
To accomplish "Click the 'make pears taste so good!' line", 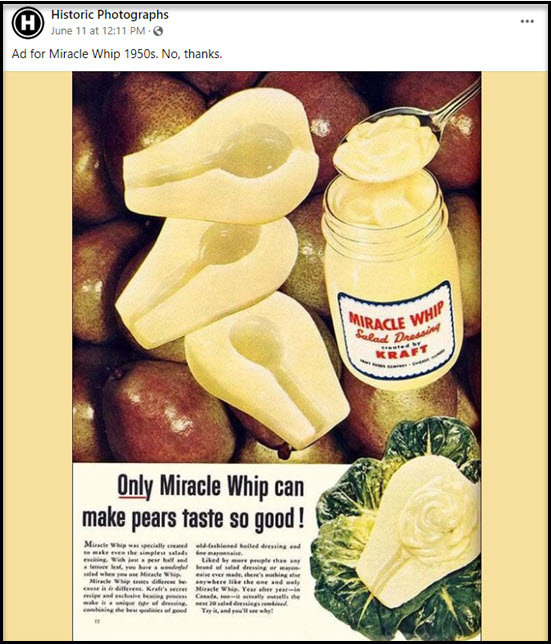I will click(193, 519).
